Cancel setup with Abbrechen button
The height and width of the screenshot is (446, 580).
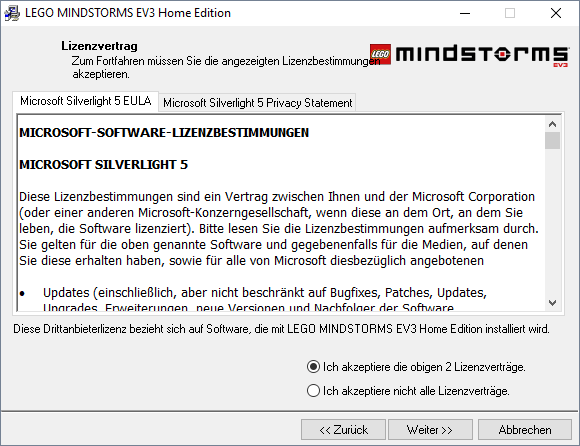(525, 430)
